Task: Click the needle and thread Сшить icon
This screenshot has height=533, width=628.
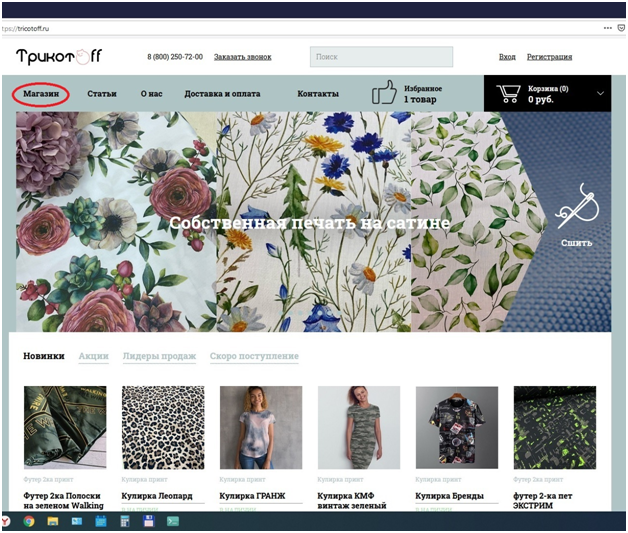Action: coord(576,207)
